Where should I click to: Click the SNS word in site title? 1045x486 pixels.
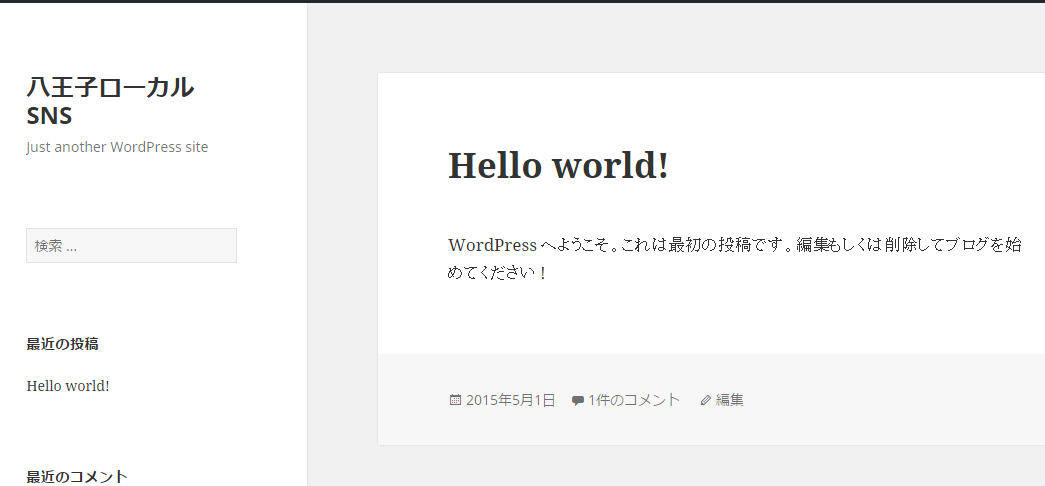pyautogui.click(x=49, y=116)
